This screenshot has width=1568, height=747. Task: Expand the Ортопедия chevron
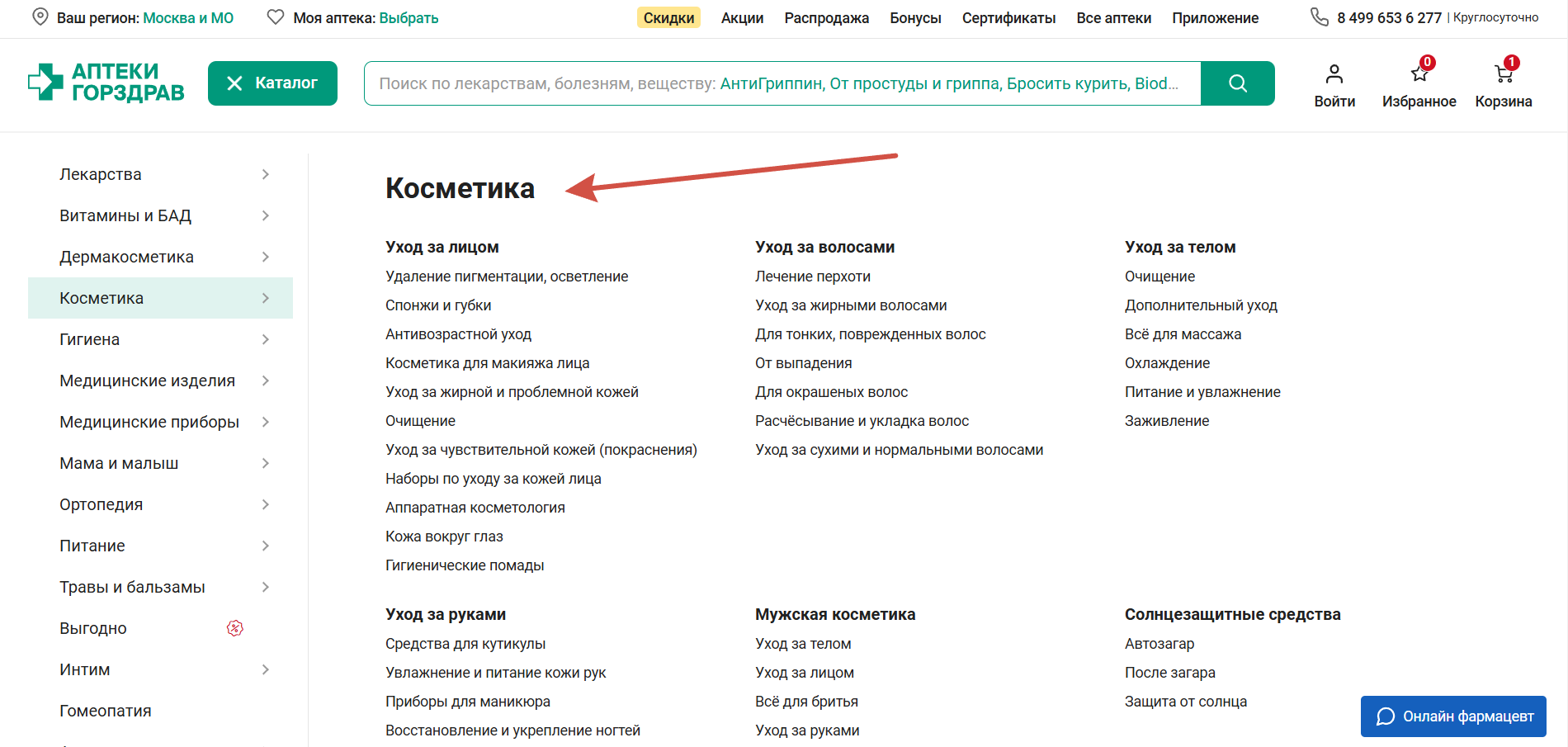coord(266,504)
